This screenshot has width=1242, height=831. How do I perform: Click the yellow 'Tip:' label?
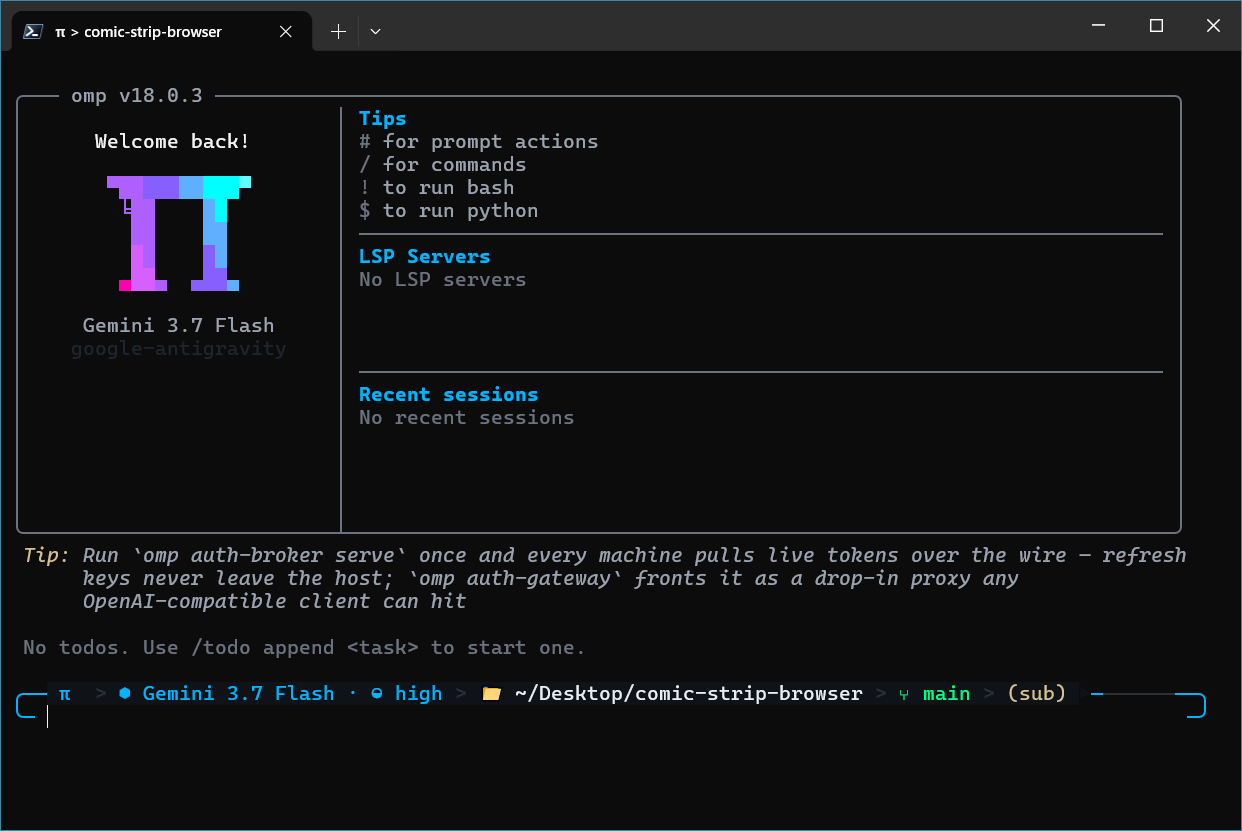(47, 555)
